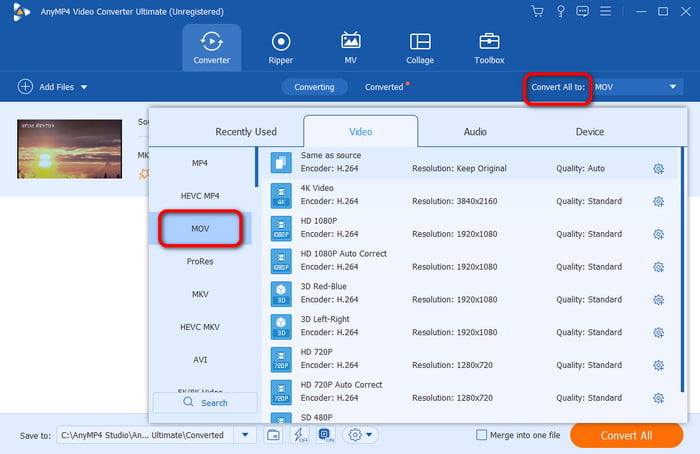This screenshot has height=454, width=700.
Task: Click the shopping cart purchase icon
Action: pos(538,11)
